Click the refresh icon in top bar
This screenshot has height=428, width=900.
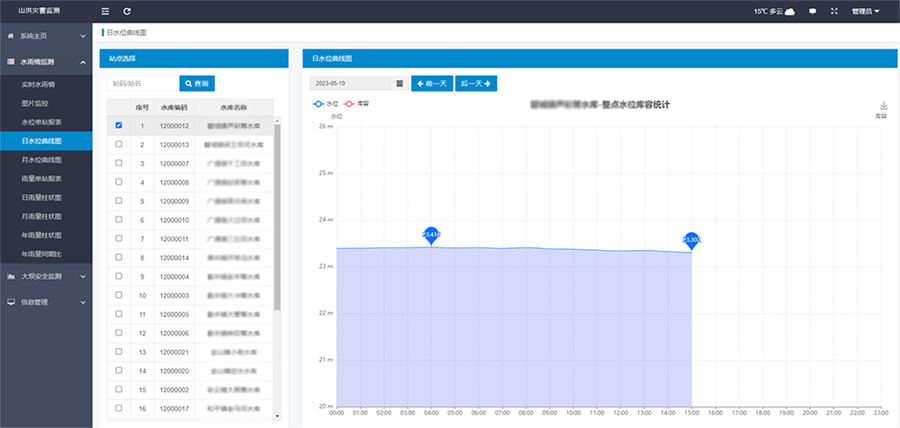tap(127, 11)
